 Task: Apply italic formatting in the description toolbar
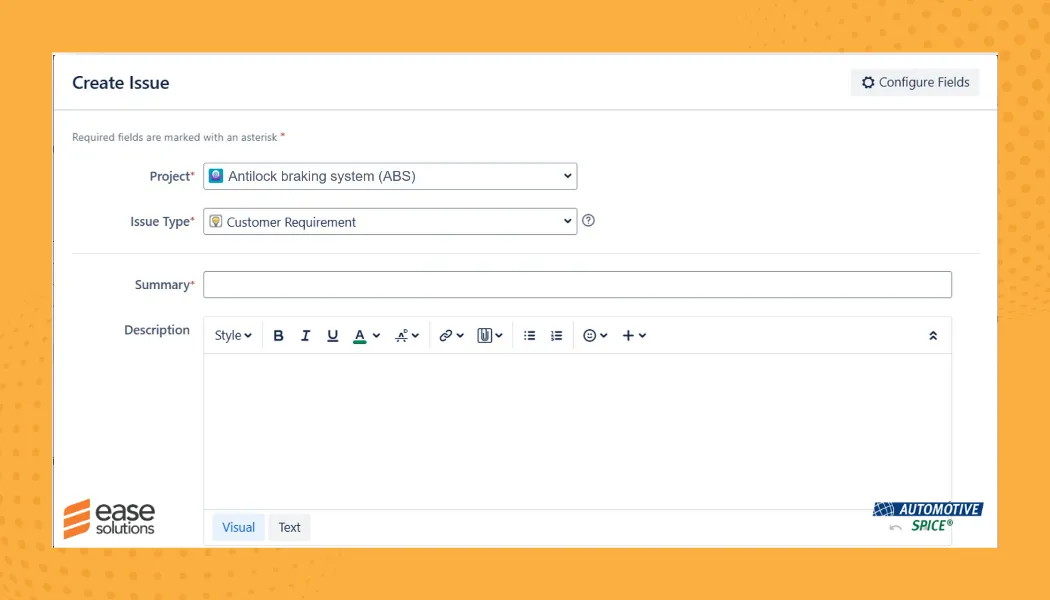click(x=305, y=335)
